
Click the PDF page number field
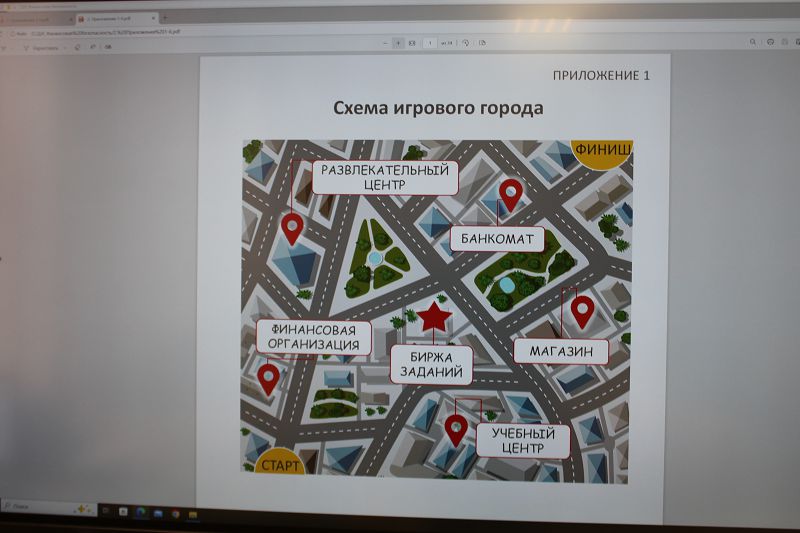(431, 43)
